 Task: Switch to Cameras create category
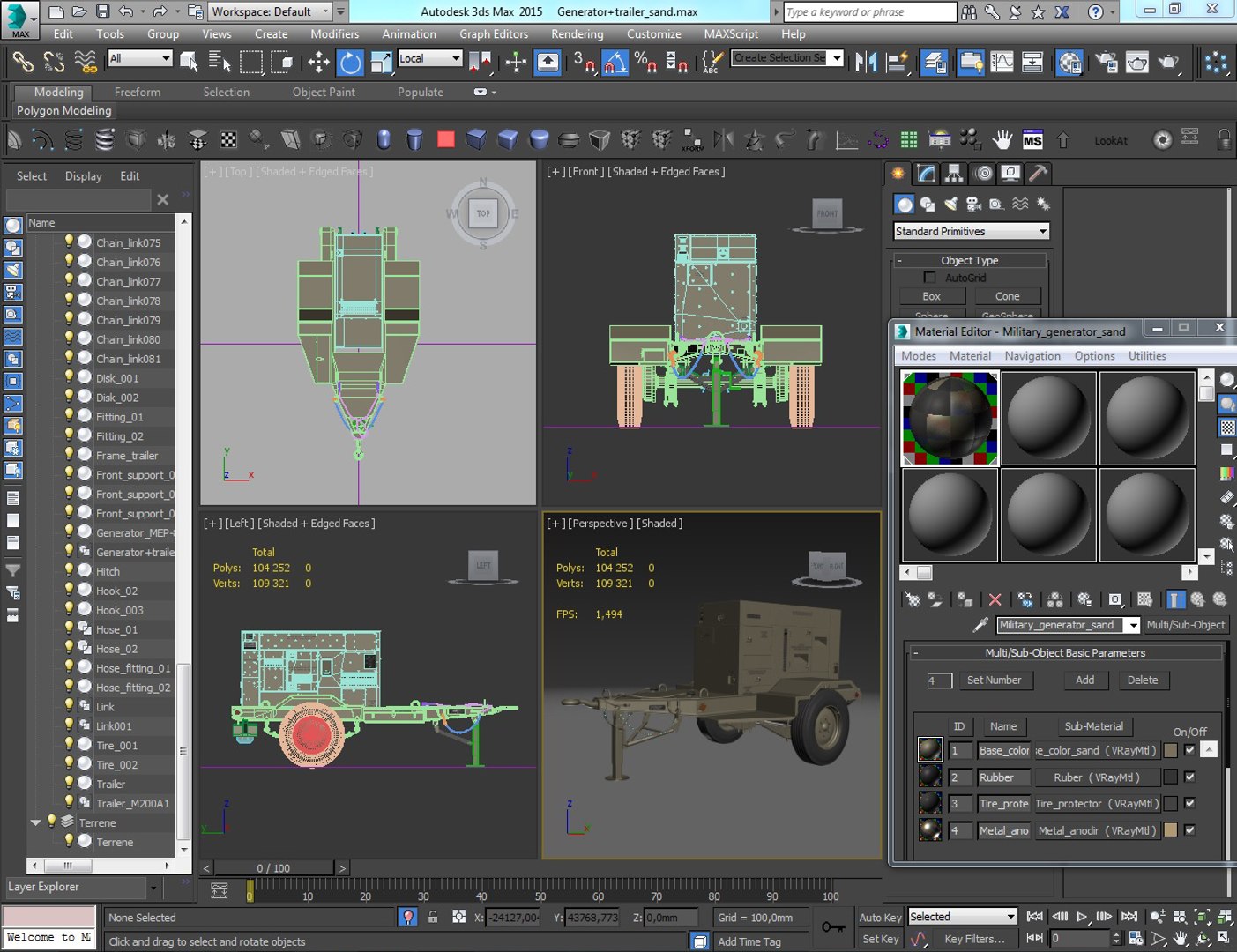pyautogui.click(x=973, y=205)
